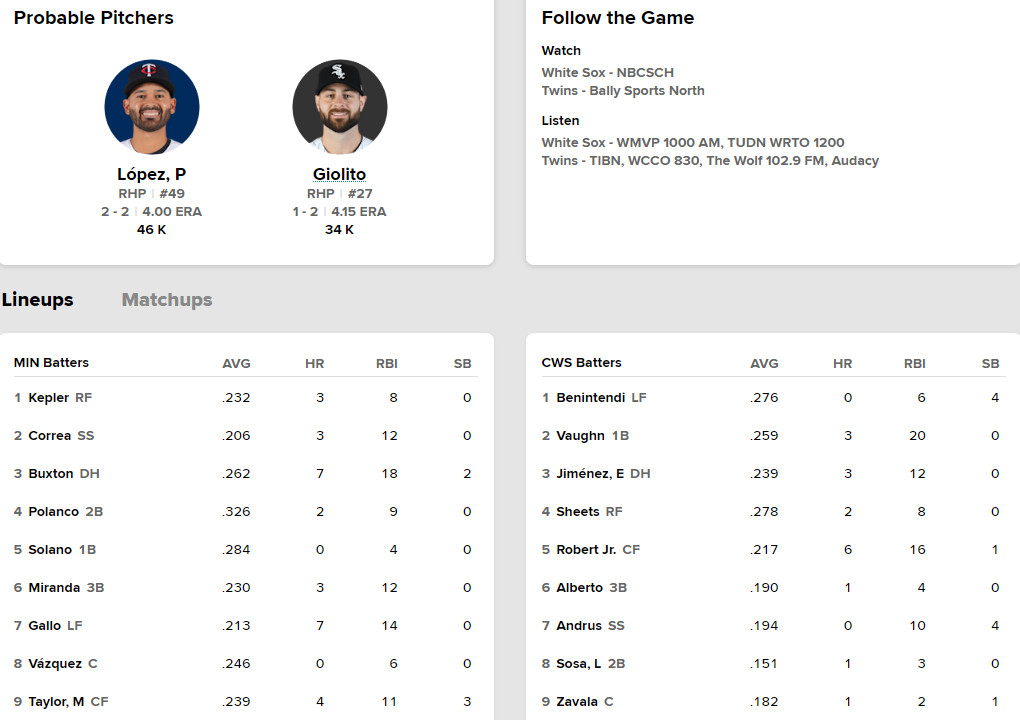Open Zavala's player link

(x=577, y=702)
